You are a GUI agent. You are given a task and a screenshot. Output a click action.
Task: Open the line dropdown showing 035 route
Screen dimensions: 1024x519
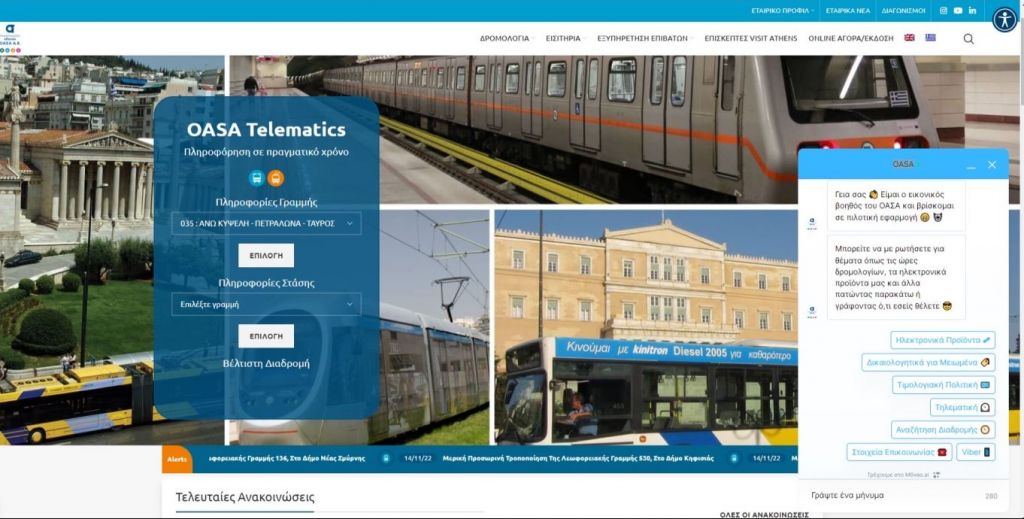tap(266, 223)
